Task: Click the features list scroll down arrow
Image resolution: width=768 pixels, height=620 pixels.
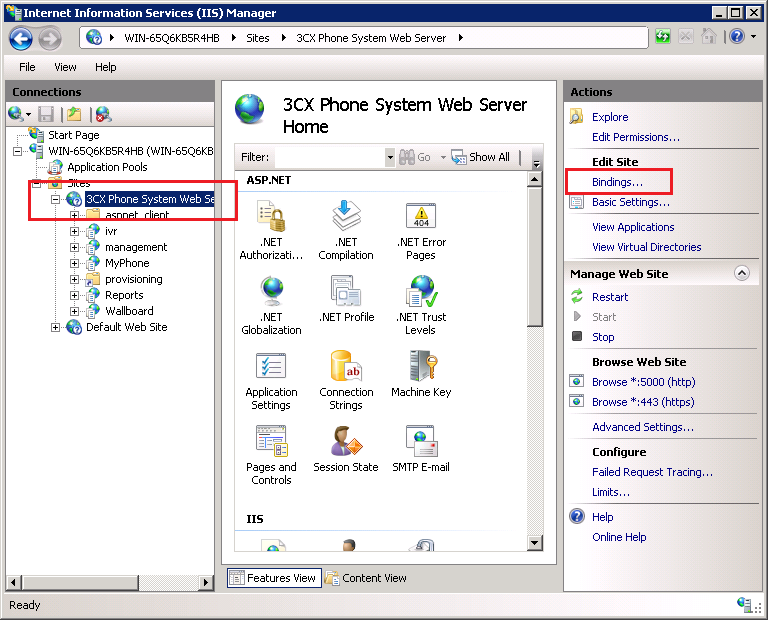Action: click(x=534, y=543)
